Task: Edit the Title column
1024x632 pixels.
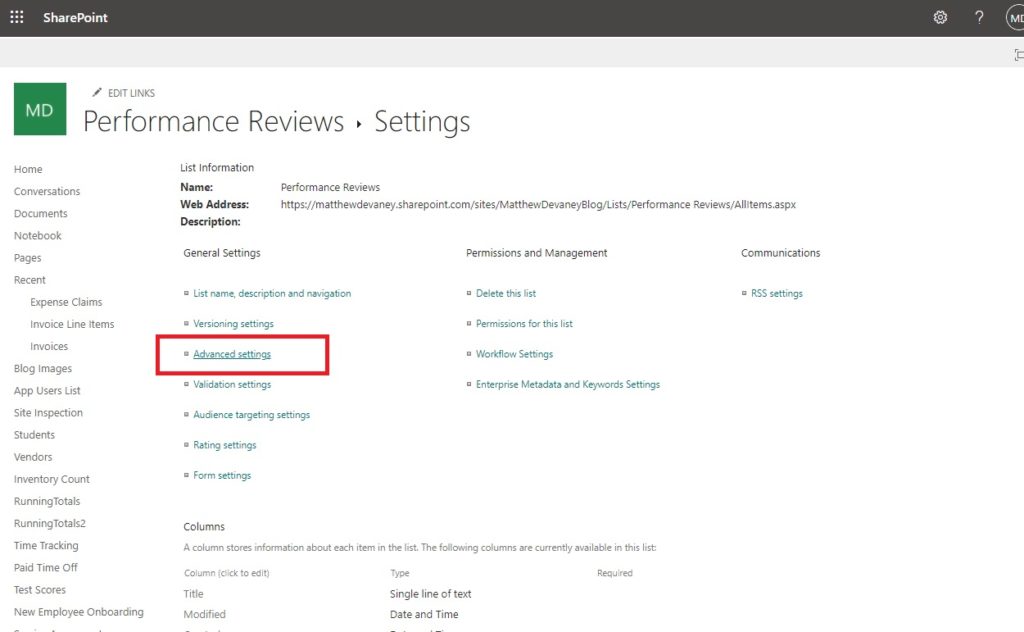Action: (193, 594)
